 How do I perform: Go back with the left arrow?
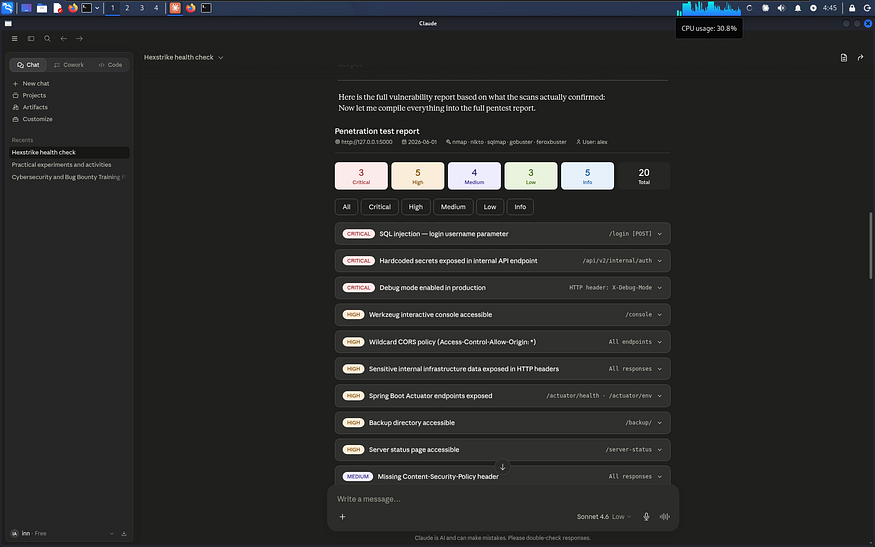click(64, 39)
